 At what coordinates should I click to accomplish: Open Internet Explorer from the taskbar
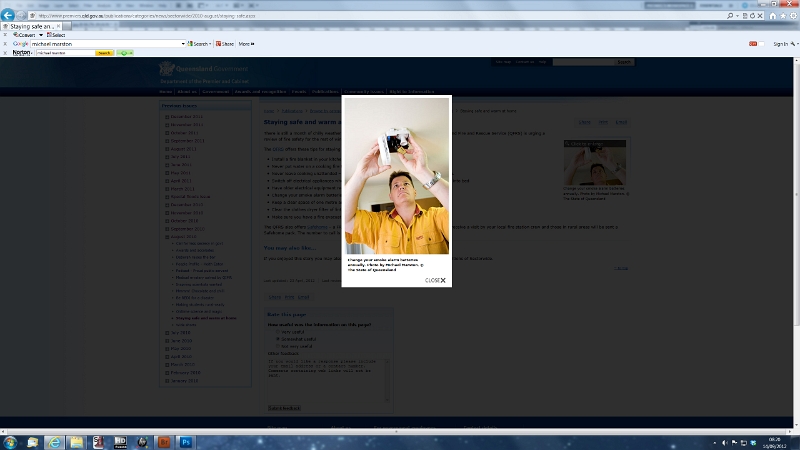pyautogui.click(x=54, y=442)
